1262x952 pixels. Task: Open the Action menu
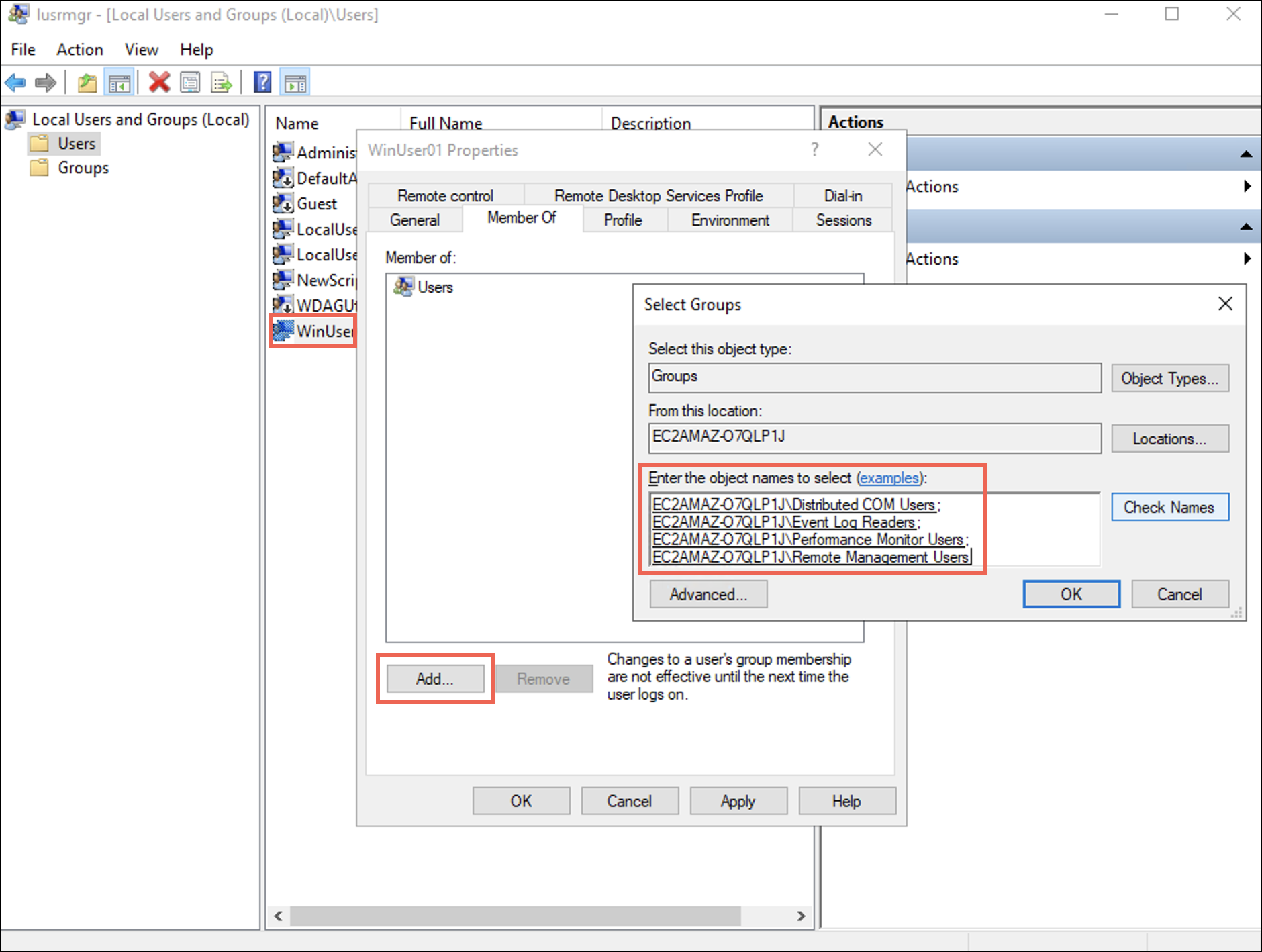[79, 50]
